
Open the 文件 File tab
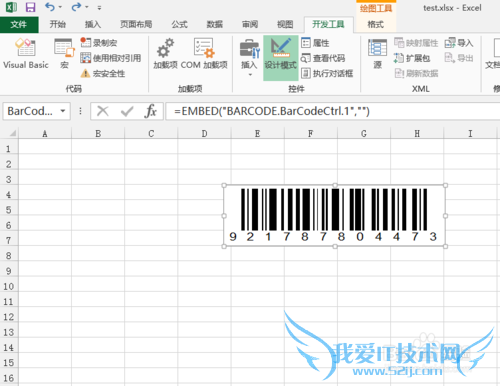tap(19, 24)
